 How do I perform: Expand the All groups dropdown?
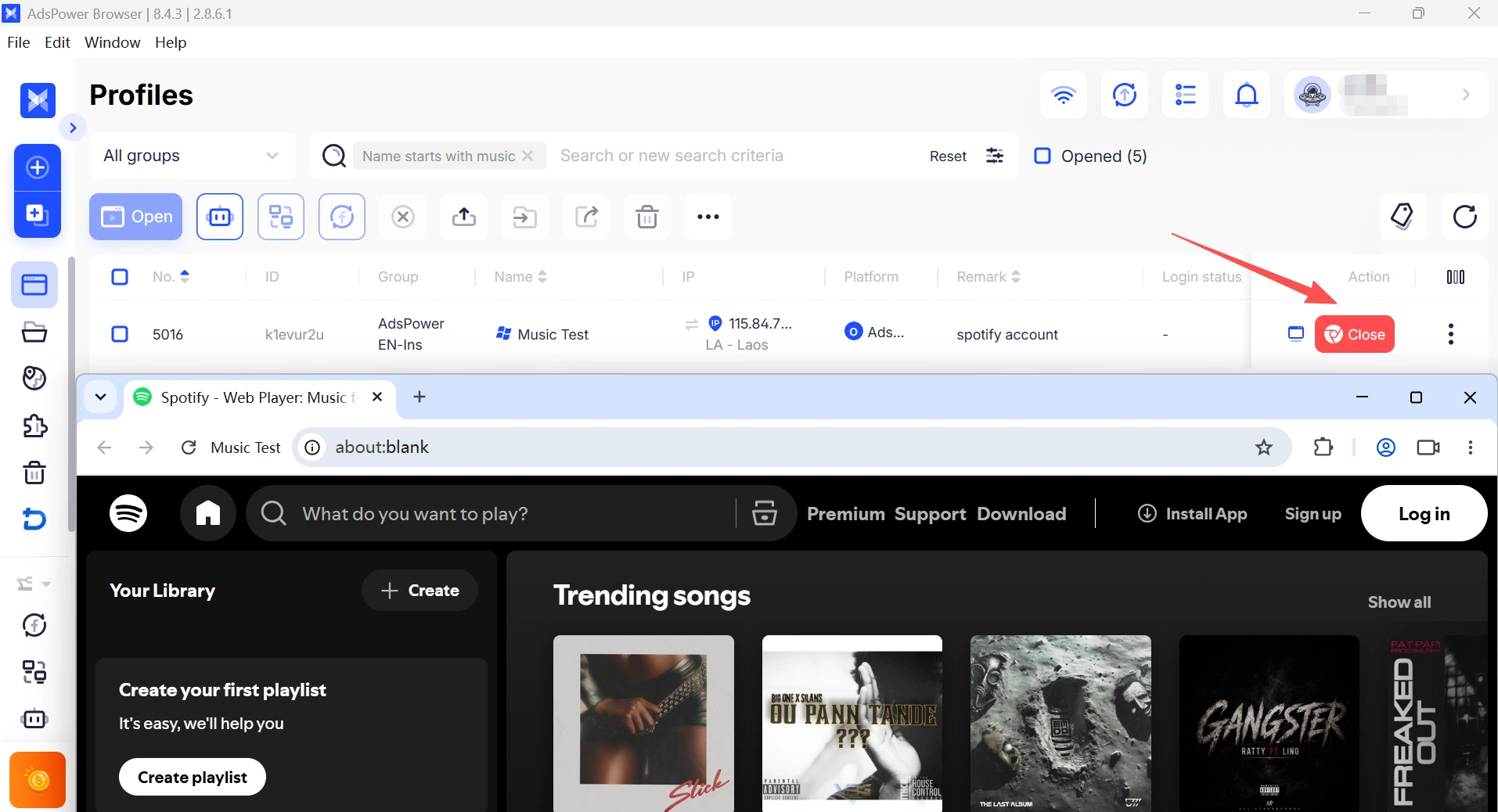coord(192,156)
